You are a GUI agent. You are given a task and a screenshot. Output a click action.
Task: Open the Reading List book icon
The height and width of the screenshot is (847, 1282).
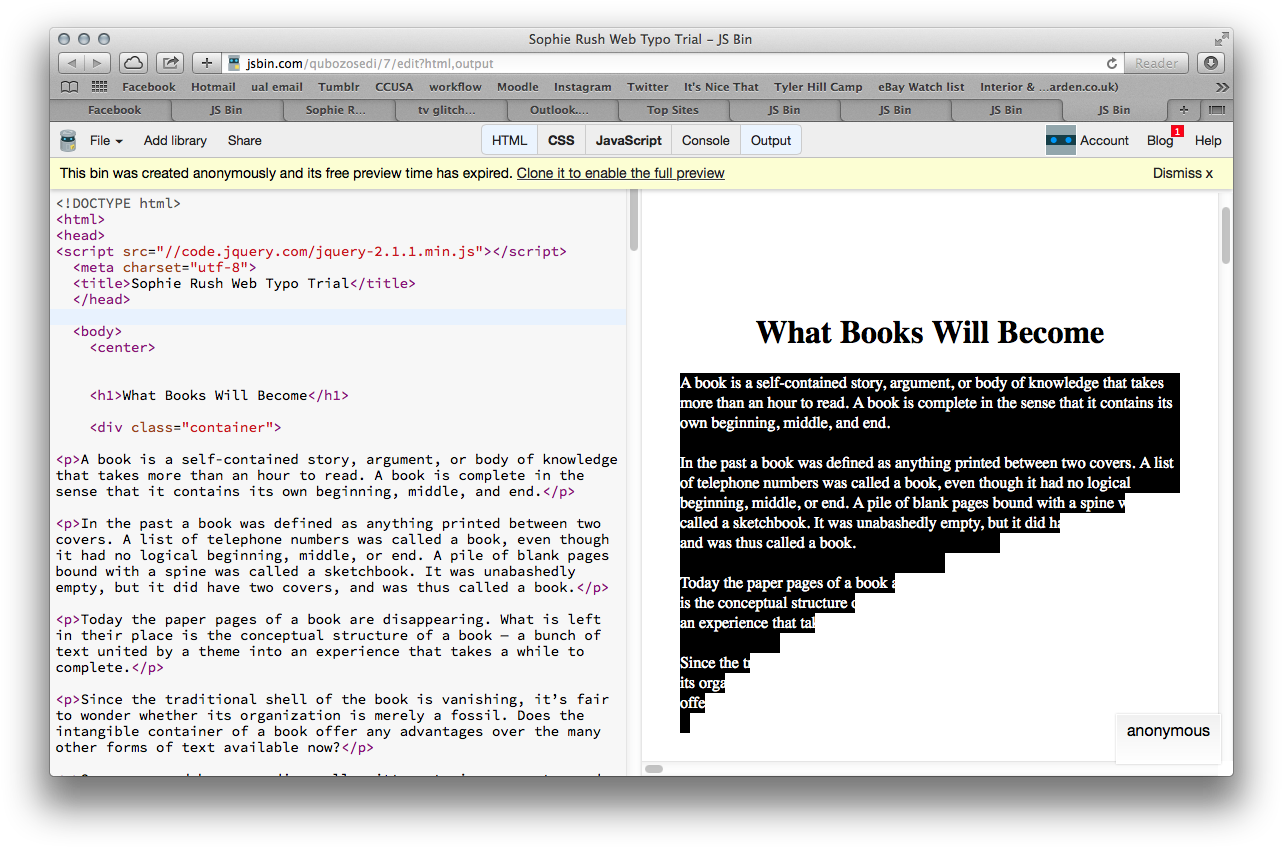click(69, 87)
